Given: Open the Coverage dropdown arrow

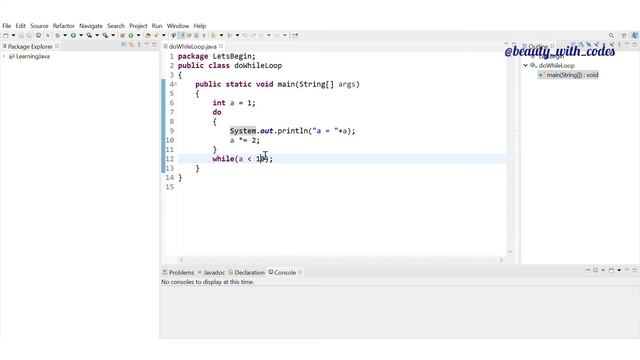Looking at the screenshot, I should pyautogui.click(x=97, y=36).
